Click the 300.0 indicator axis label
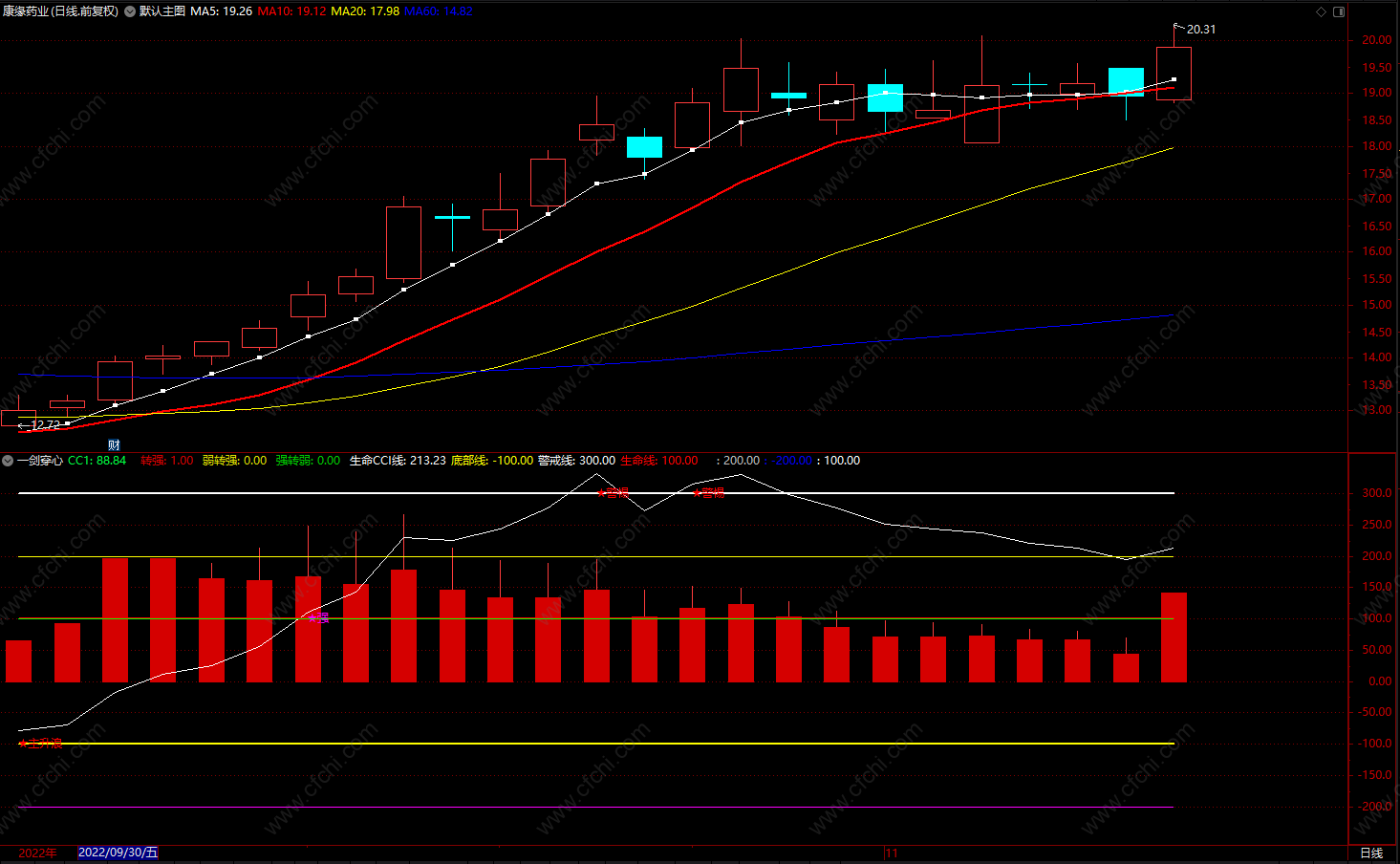This screenshot has width=1400, height=864. pyautogui.click(x=1376, y=493)
